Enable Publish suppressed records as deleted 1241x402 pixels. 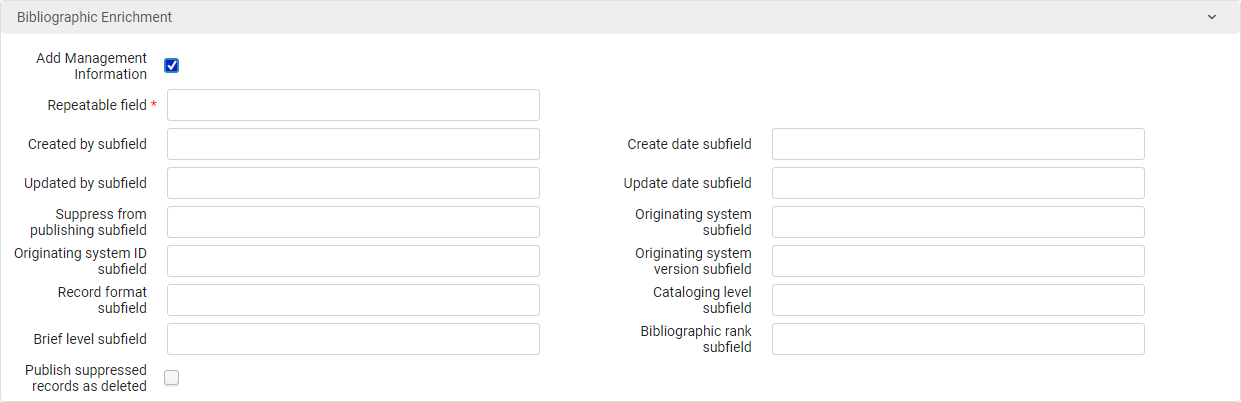coord(172,378)
